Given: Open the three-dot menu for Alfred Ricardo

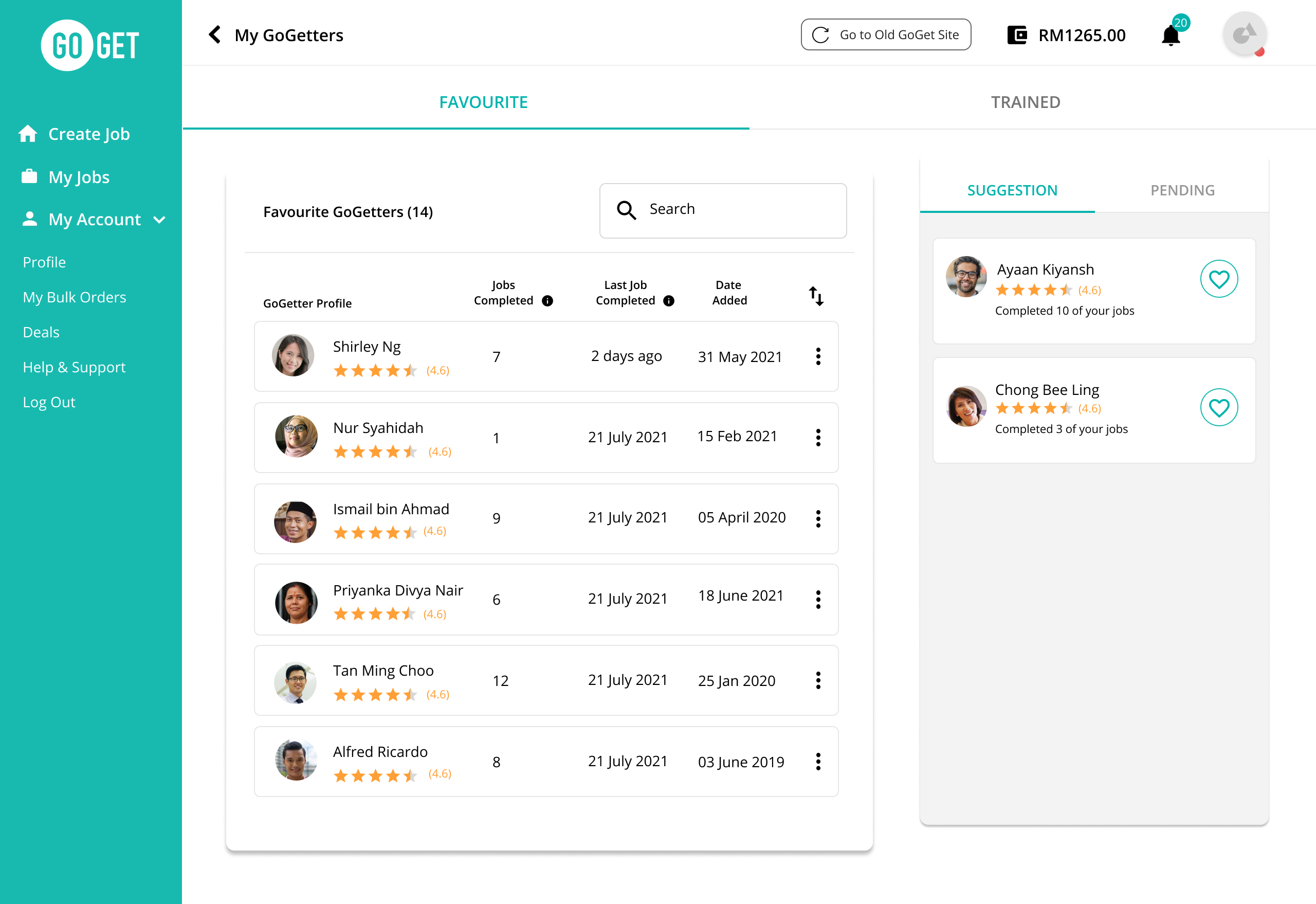Looking at the screenshot, I should click(x=818, y=761).
